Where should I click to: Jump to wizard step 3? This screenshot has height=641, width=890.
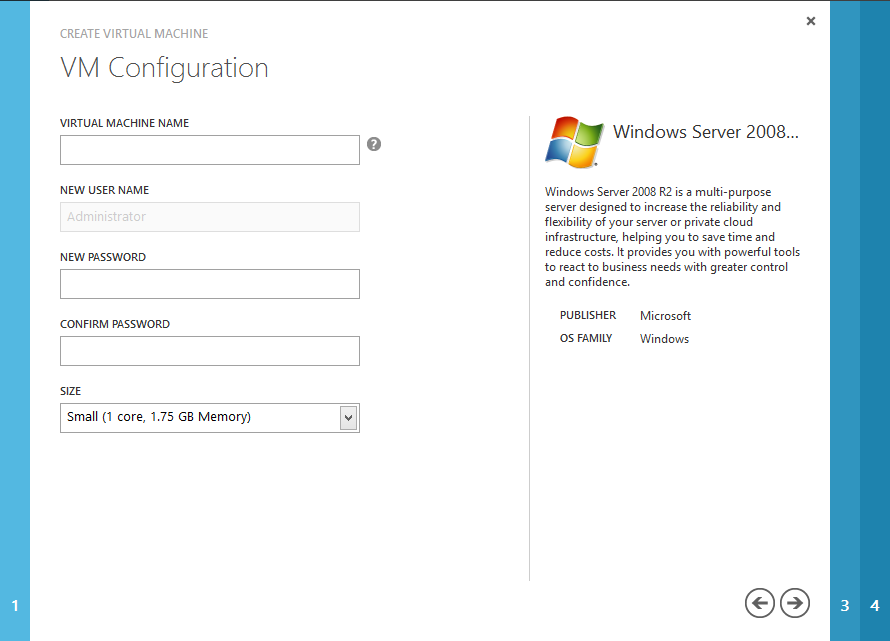click(845, 606)
